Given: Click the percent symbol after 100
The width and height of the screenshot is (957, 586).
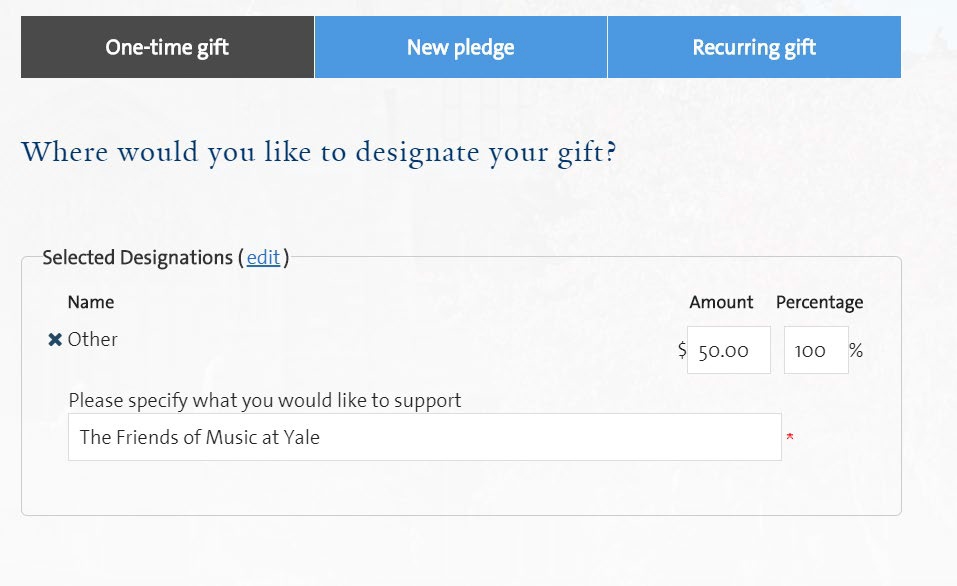Looking at the screenshot, I should coord(856,350).
